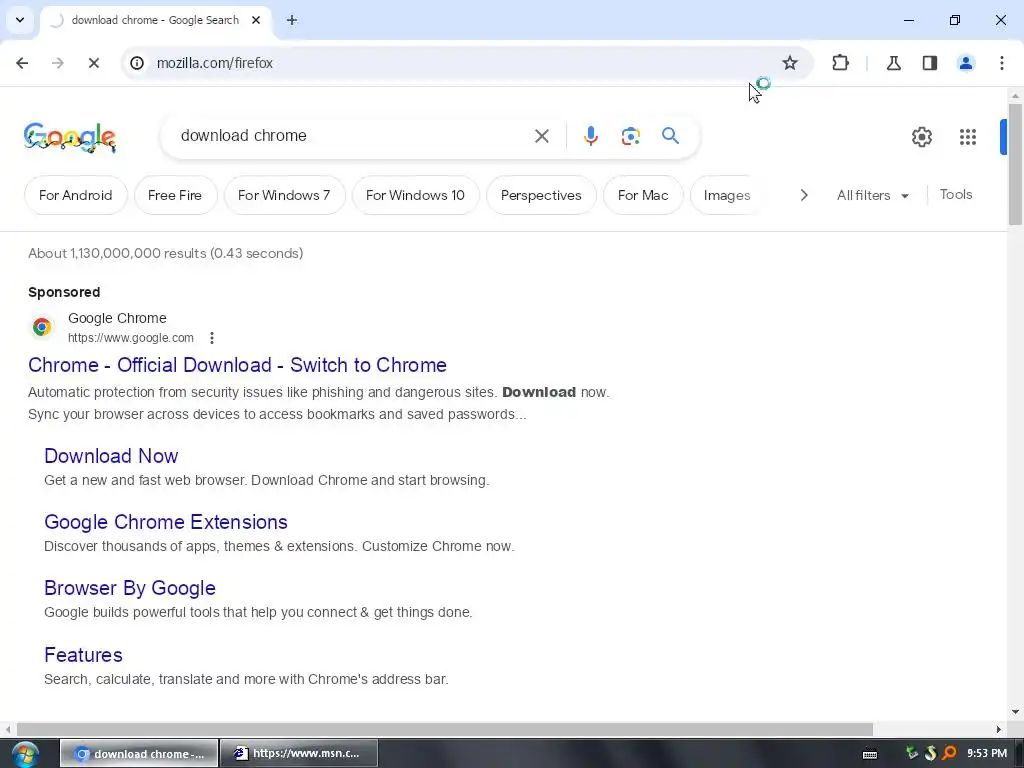Click the vertical scrollbar thumb
Screen dimensions: 1024x768
tap(1015, 163)
